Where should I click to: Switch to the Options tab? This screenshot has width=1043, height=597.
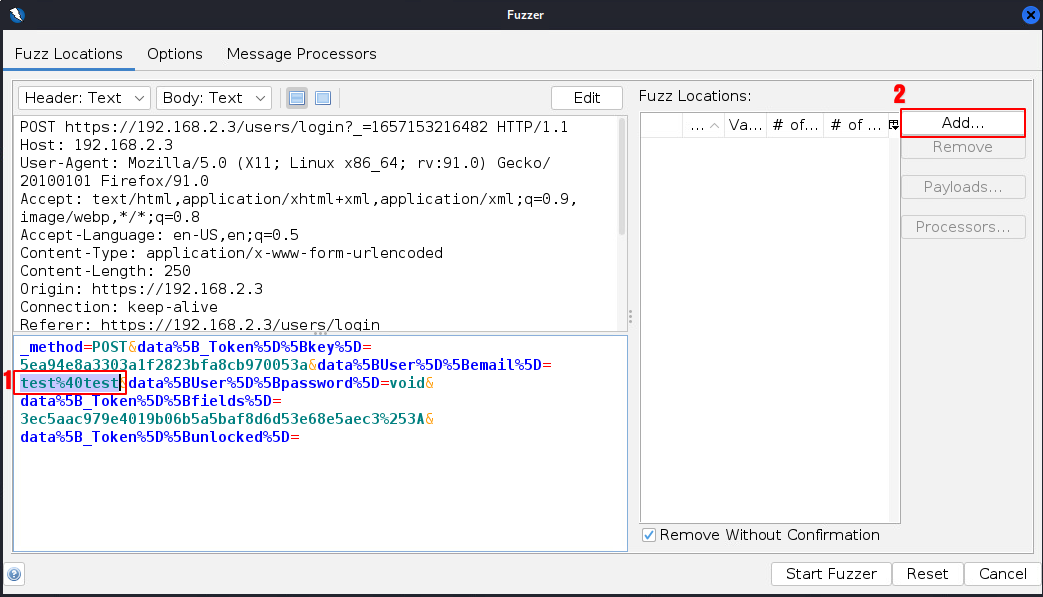(x=175, y=54)
